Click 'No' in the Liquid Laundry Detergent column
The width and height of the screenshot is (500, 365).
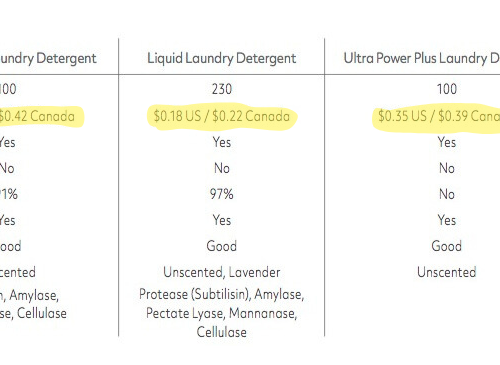[222, 168]
